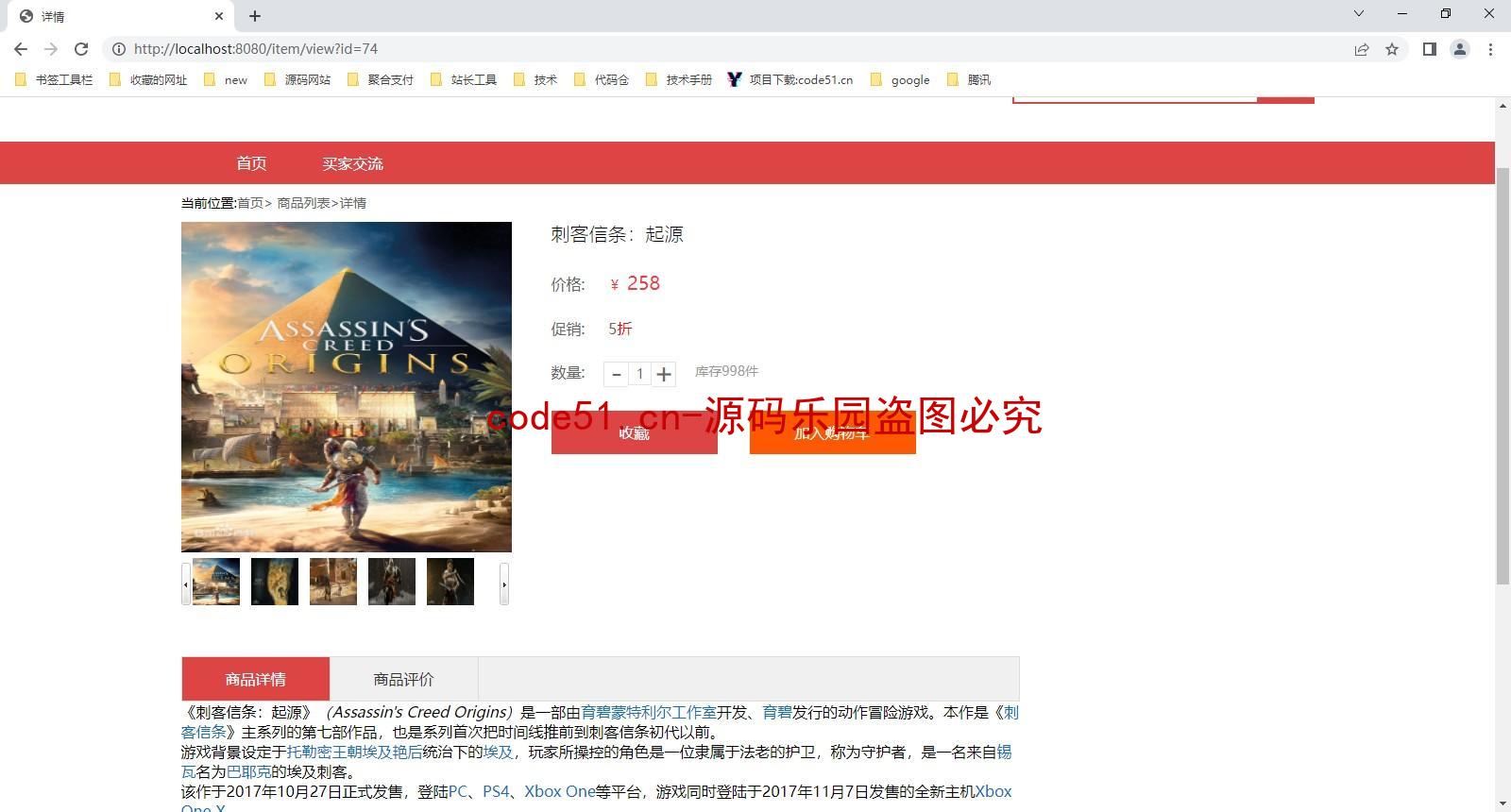Open the 代码仓 bookmark folder

[x=602, y=79]
